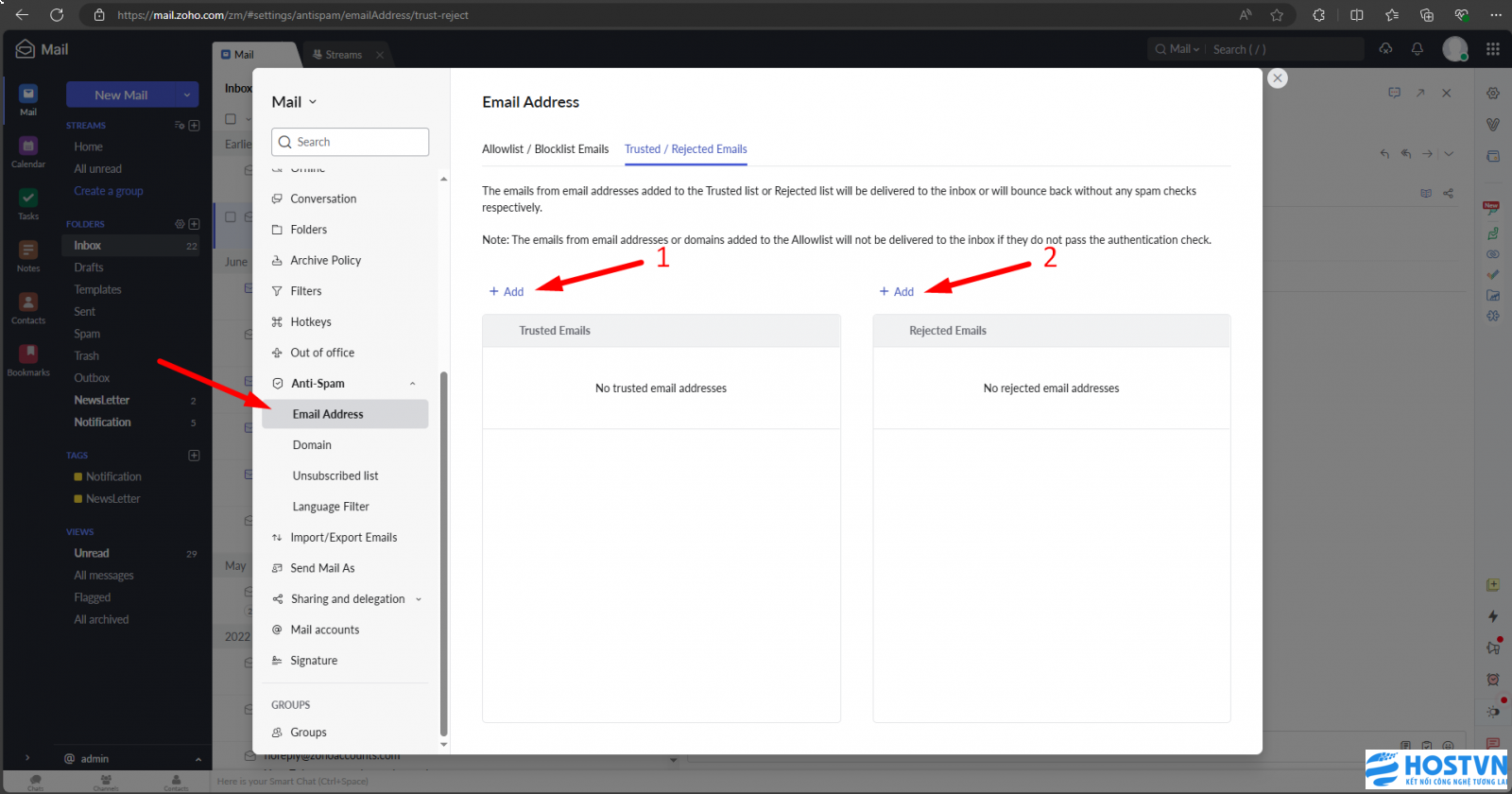Image resolution: width=1512 pixels, height=794 pixels.
Task: Click the settings menu scrollbar
Action: pos(444,553)
